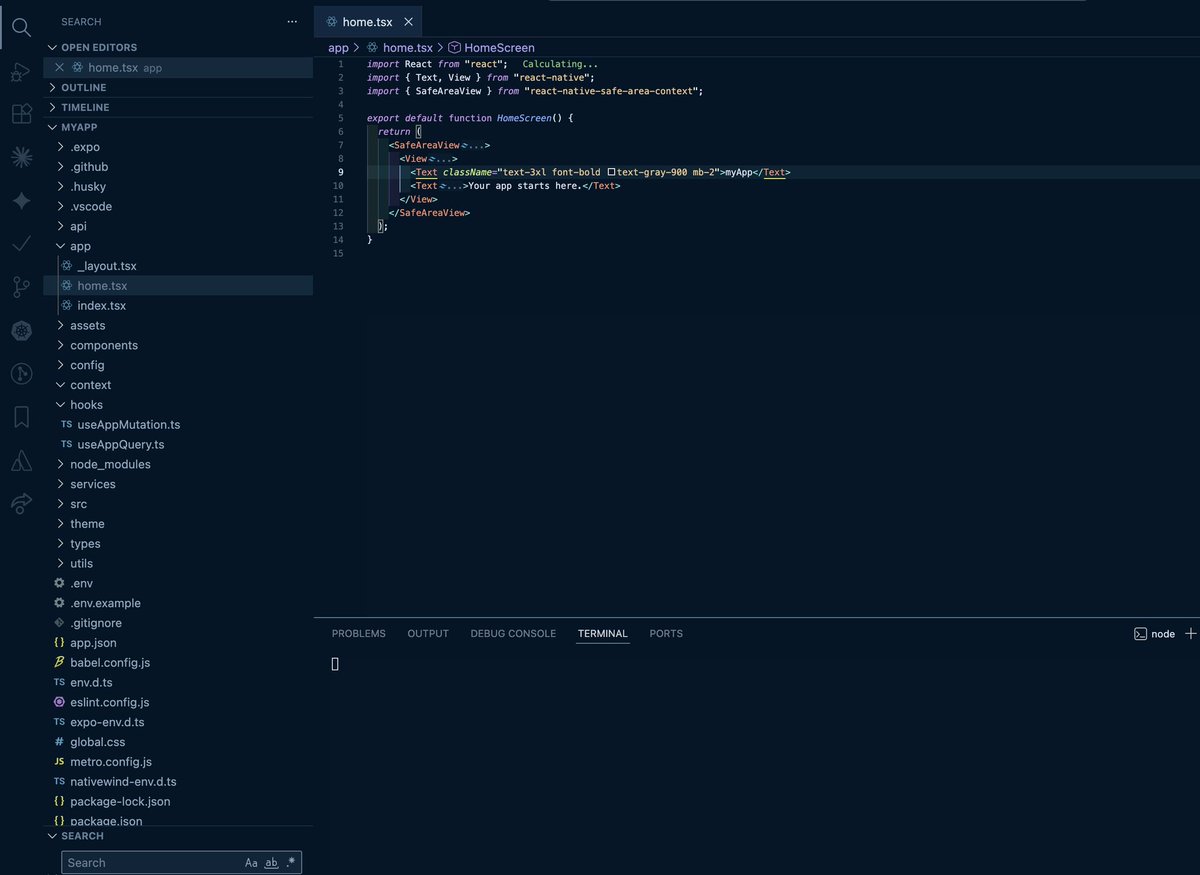Switch to the OUTPUT tab
The image size is (1200, 875).
[x=428, y=634]
